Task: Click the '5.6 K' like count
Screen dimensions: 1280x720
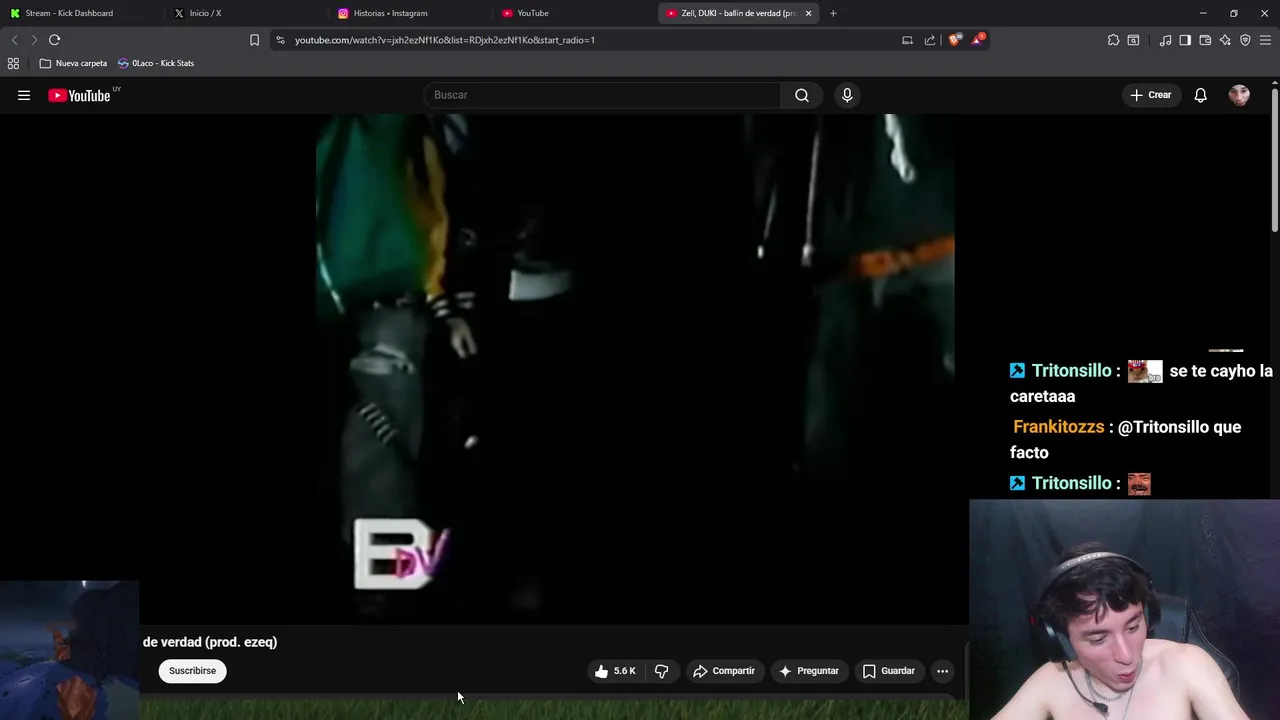Action: click(x=625, y=671)
